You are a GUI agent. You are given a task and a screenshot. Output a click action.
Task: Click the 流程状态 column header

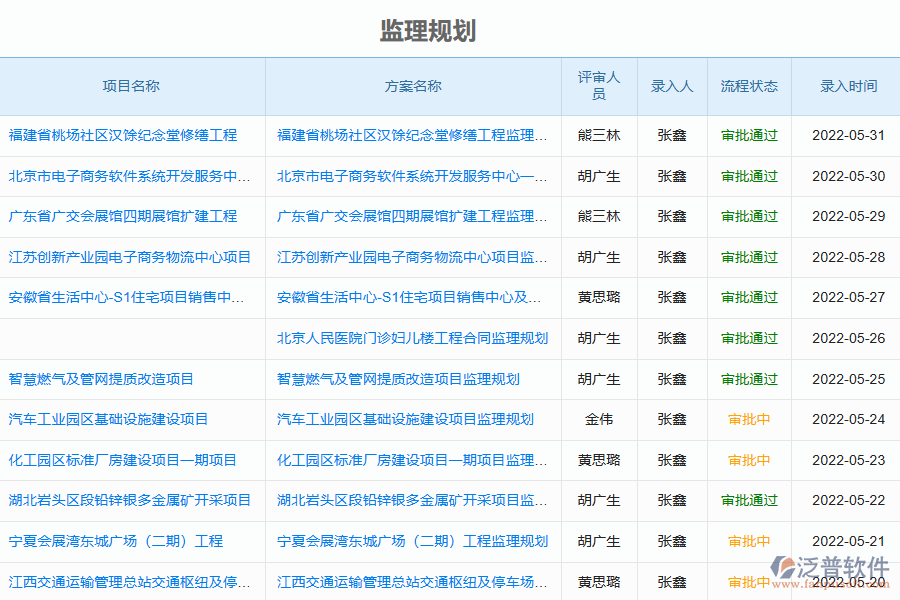point(749,86)
